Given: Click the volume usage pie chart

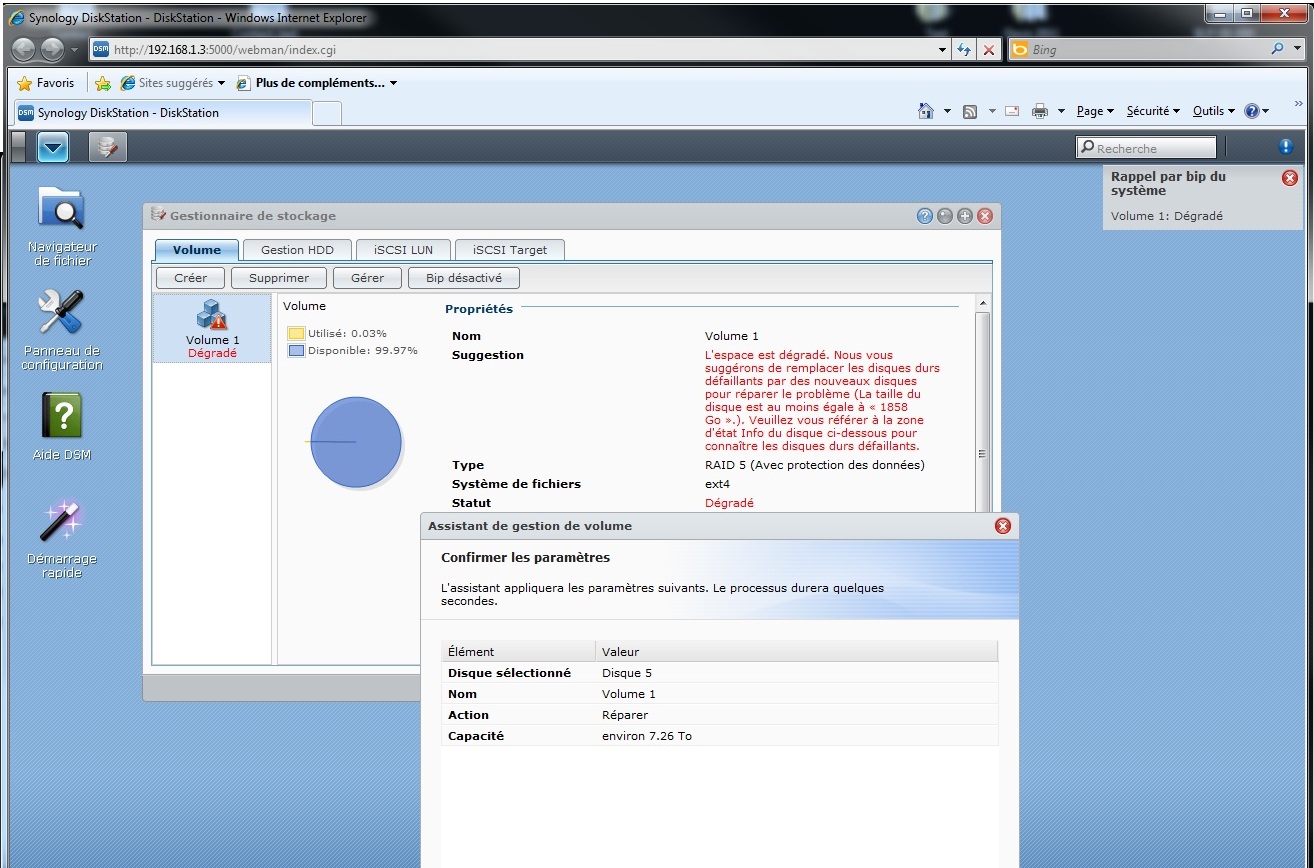Looking at the screenshot, I should [x=356, y=442].
